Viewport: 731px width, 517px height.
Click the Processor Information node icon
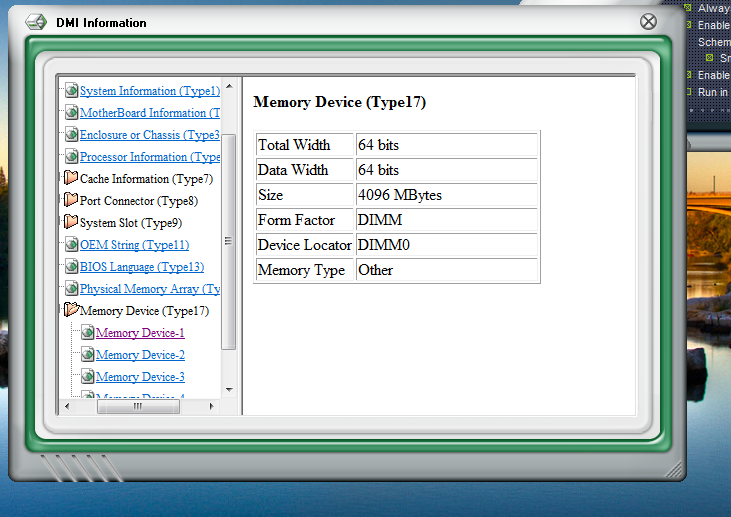(x=72, y=157)
